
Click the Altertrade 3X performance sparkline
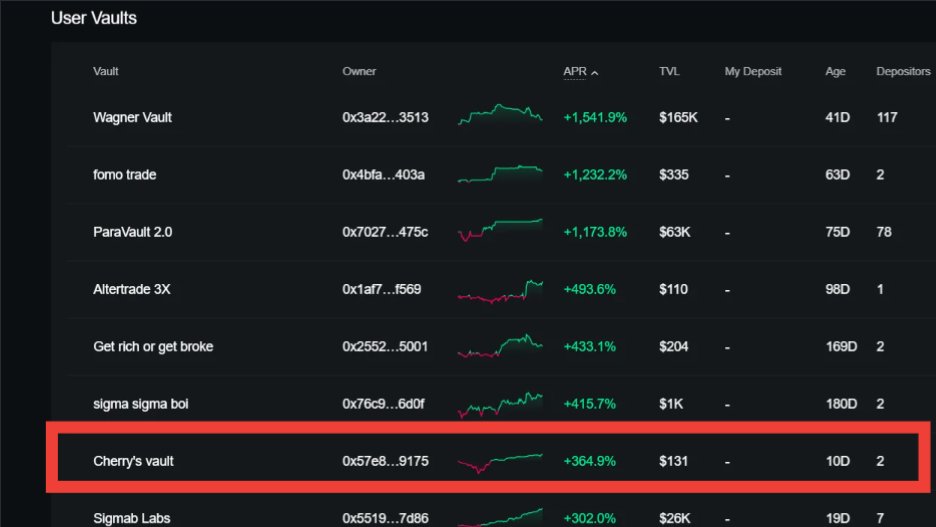click(500, 291)
